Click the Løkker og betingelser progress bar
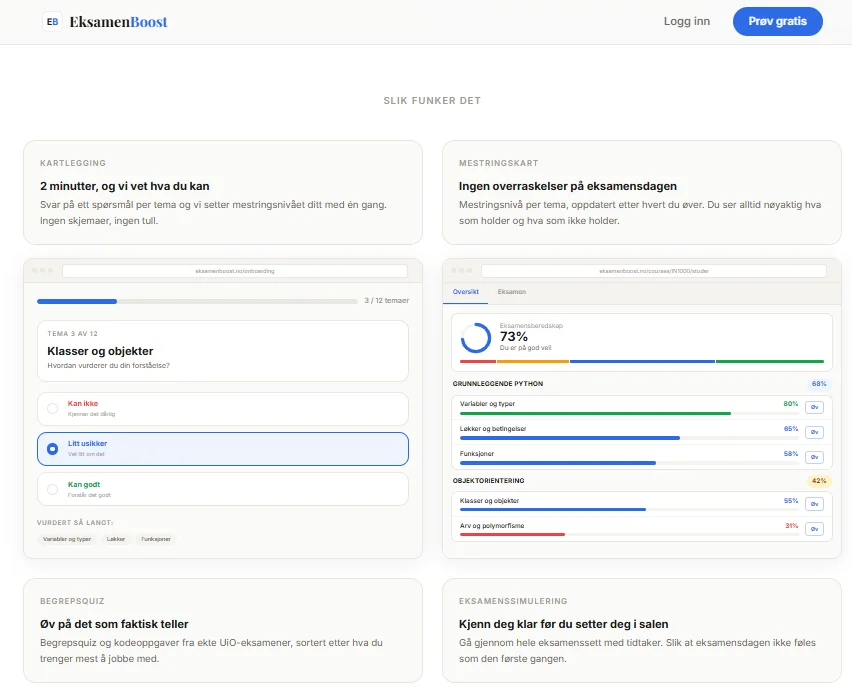852x687 pixels. click(629, 438)
